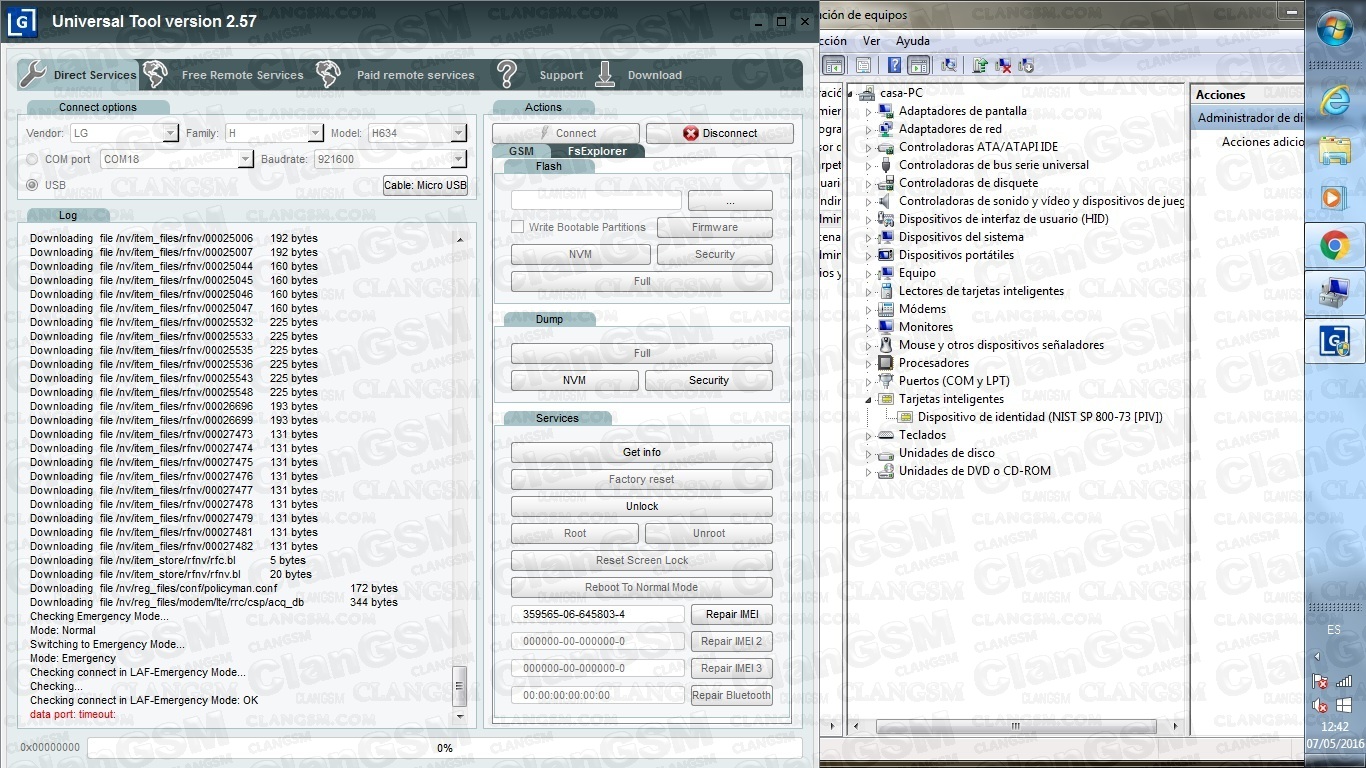Open the Vendor dropdown showing LG

[x=124, y=133]
